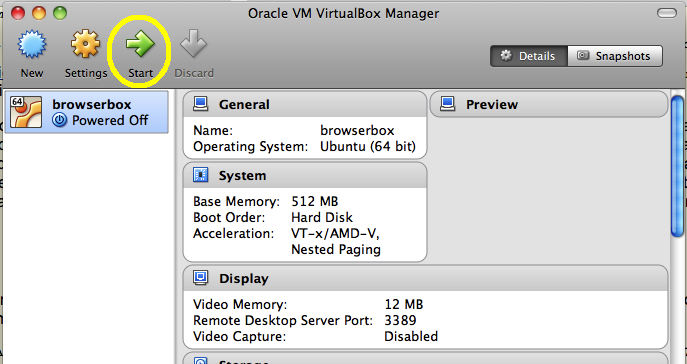Click the 'Base Memory:' label
This screenshot has height=364, width=687.
[236, 201]
